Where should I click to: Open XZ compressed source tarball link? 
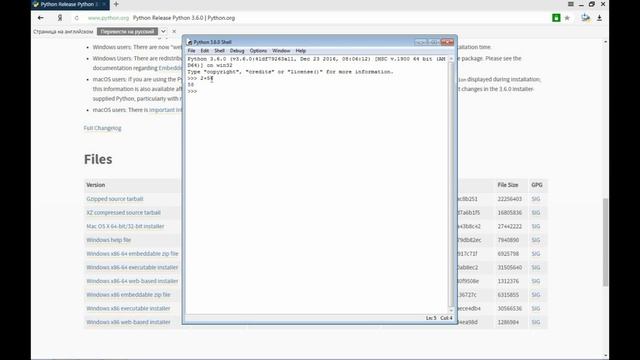pos(123,213)
